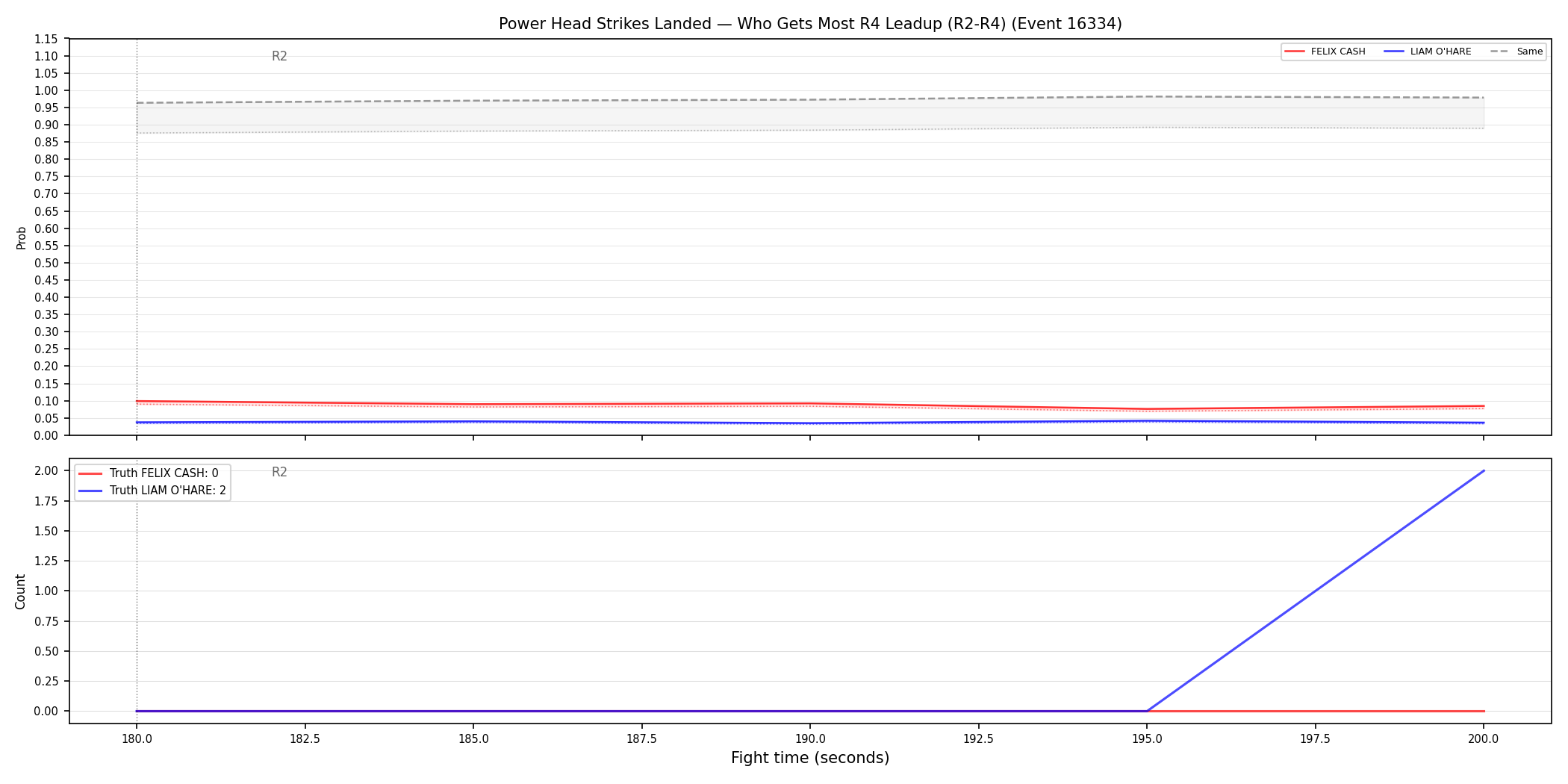1568x784 pixels.
Task: Click the 182.5 x-axis tick label
Action: (x=305, y=739)
